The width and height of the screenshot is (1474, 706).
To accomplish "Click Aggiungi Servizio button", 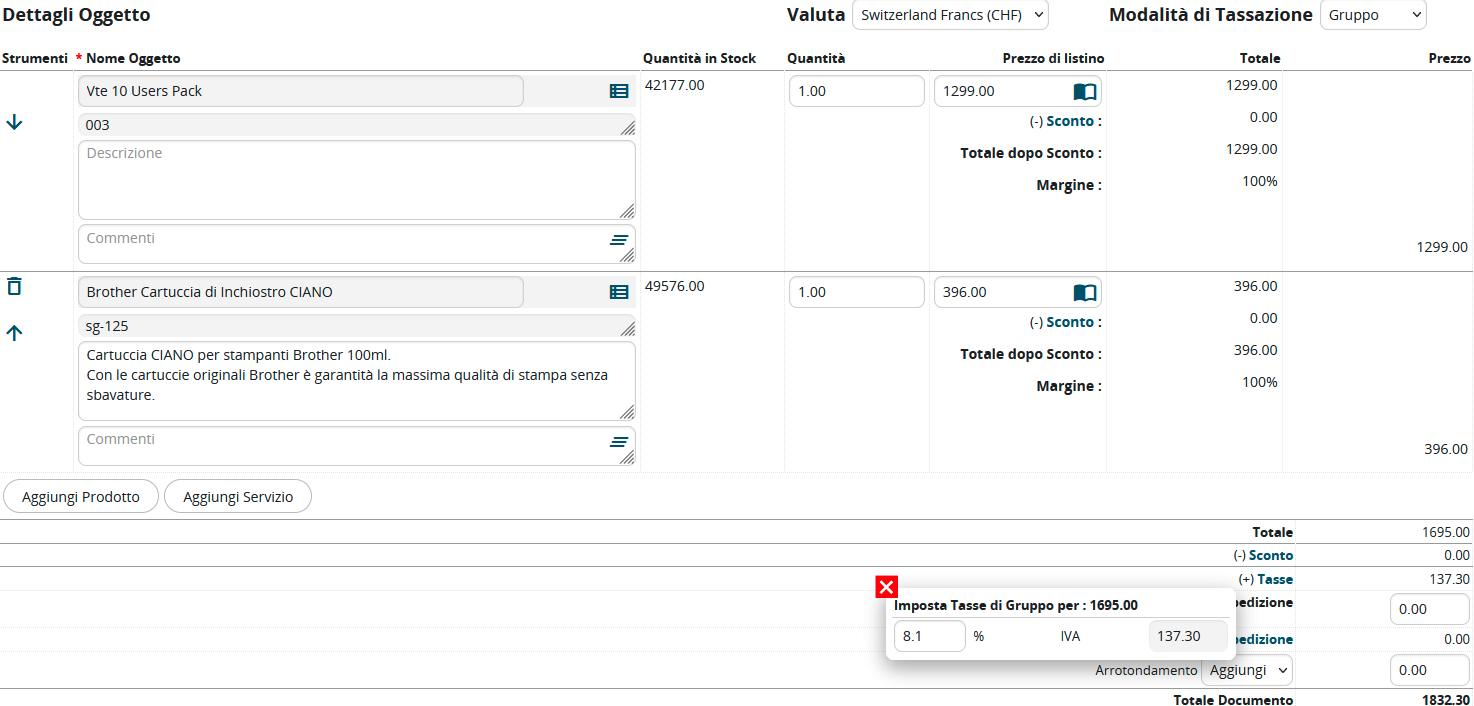I will 238,497.
